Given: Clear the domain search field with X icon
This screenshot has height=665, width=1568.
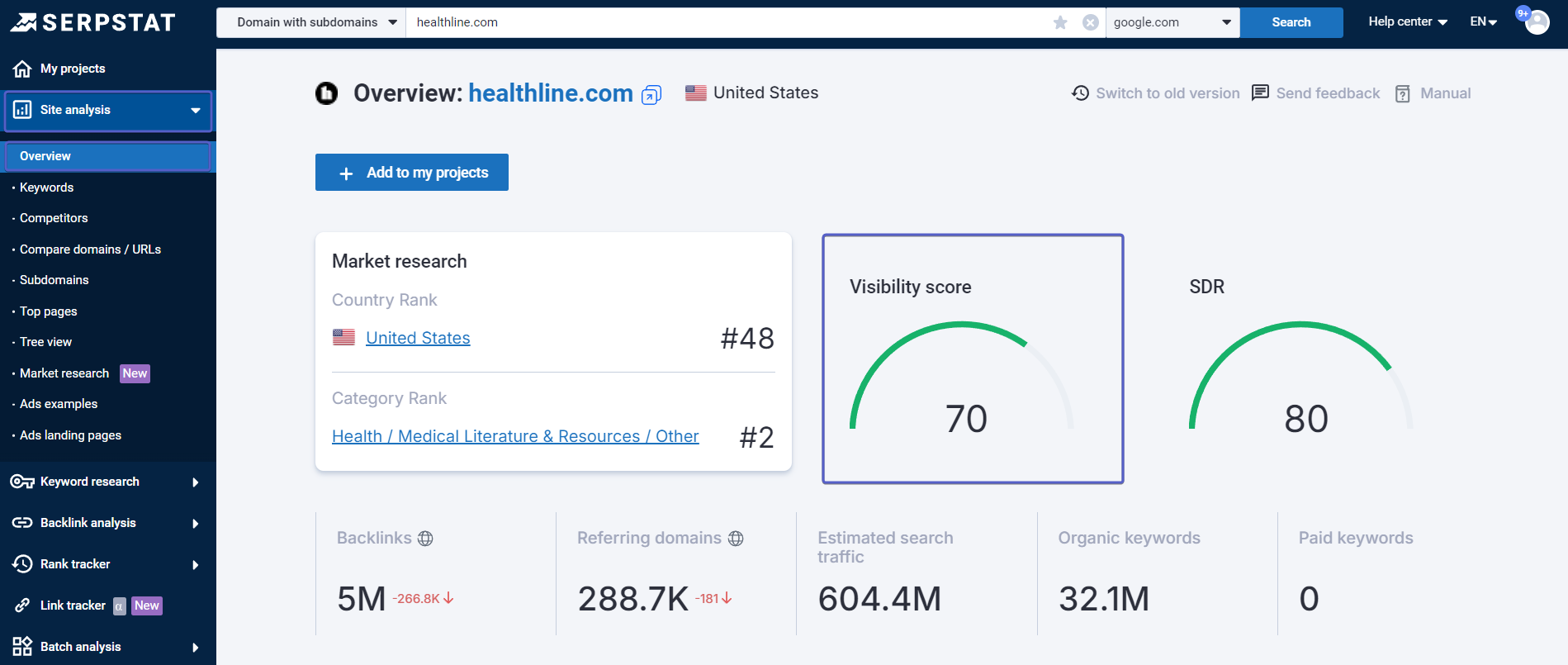Looking at the screenshot, I should pyautogui.click(x=1090, y=22).
